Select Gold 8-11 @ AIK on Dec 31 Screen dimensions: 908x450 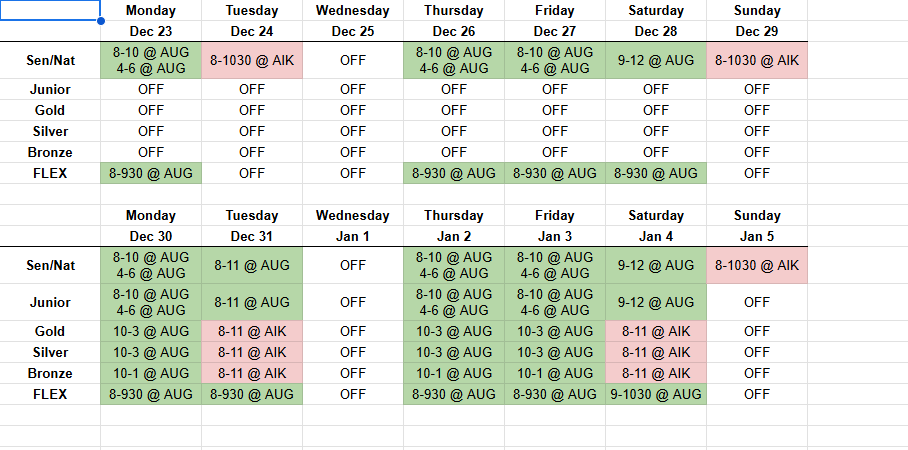tap(252, 331)
